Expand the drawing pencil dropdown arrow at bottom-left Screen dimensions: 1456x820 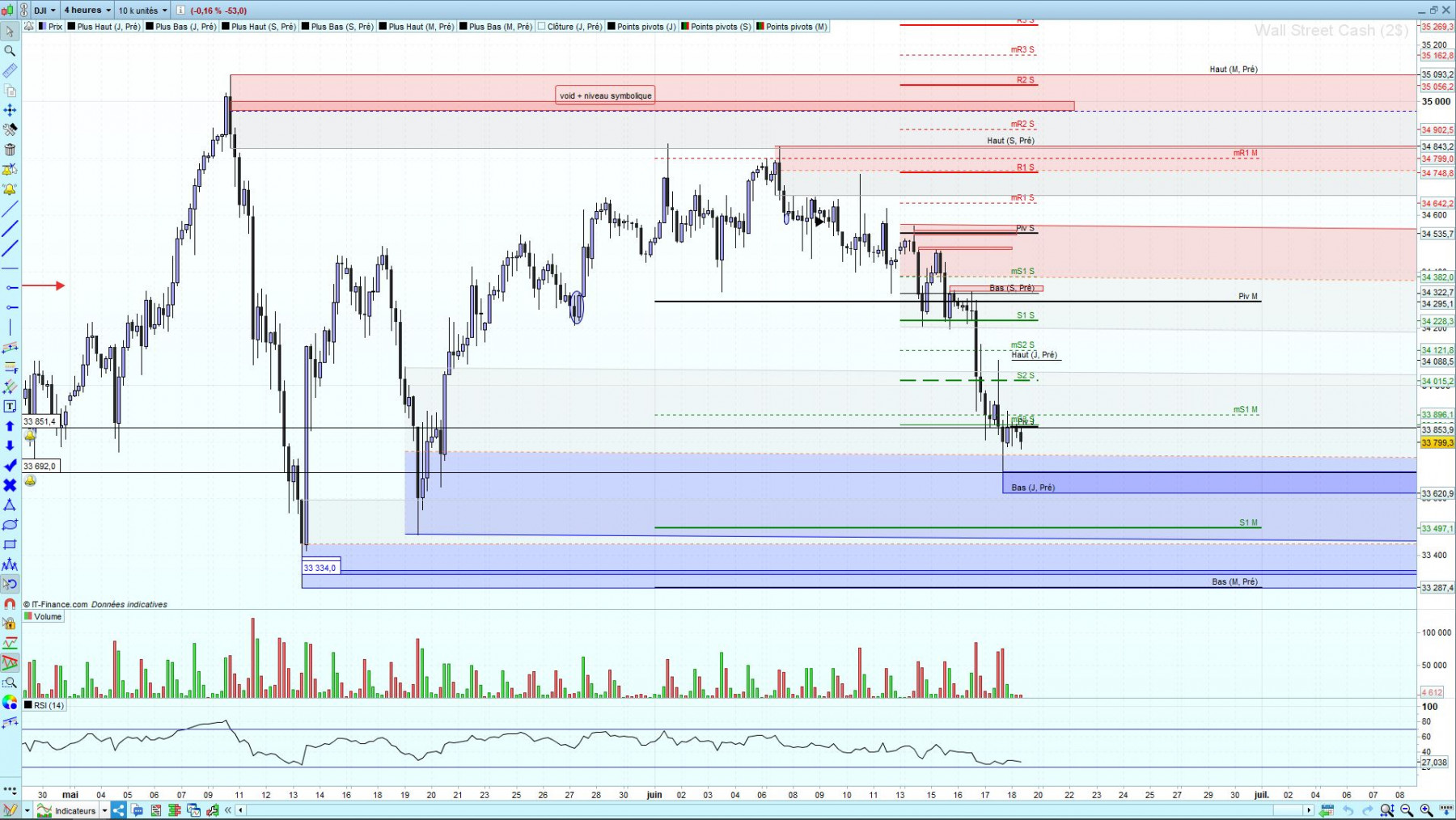coord(27,810)
